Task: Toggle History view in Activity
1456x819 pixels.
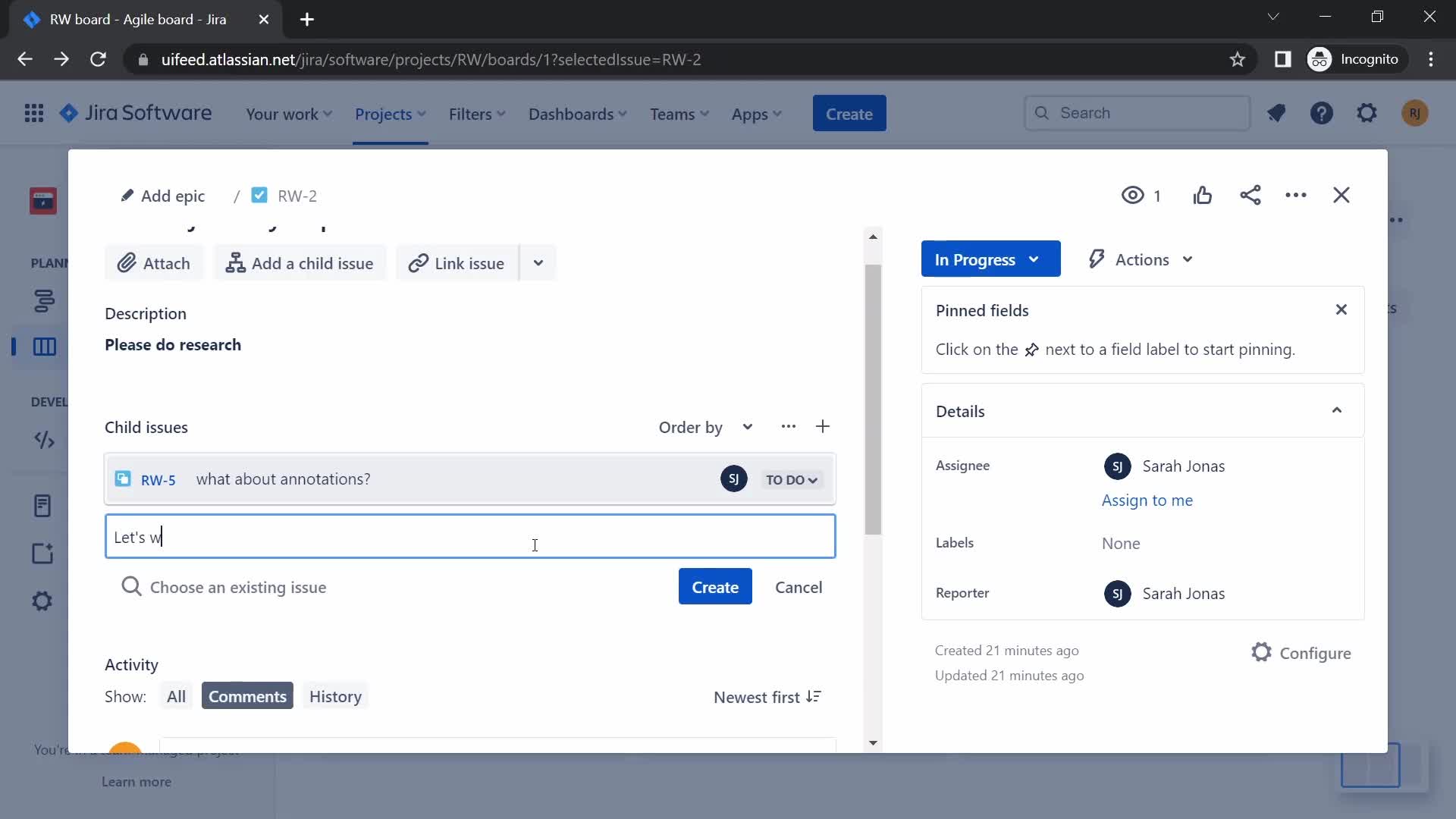Action: pos(335,696)
